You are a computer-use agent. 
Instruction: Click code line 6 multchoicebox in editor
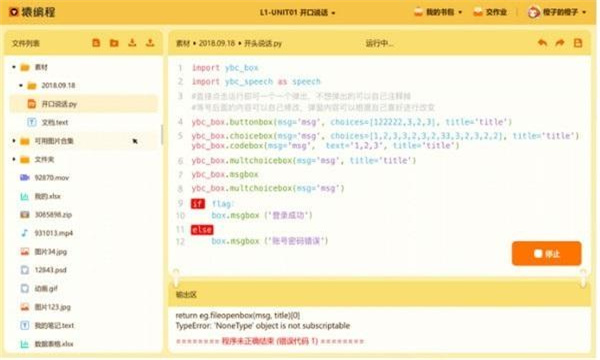(303, 160)
